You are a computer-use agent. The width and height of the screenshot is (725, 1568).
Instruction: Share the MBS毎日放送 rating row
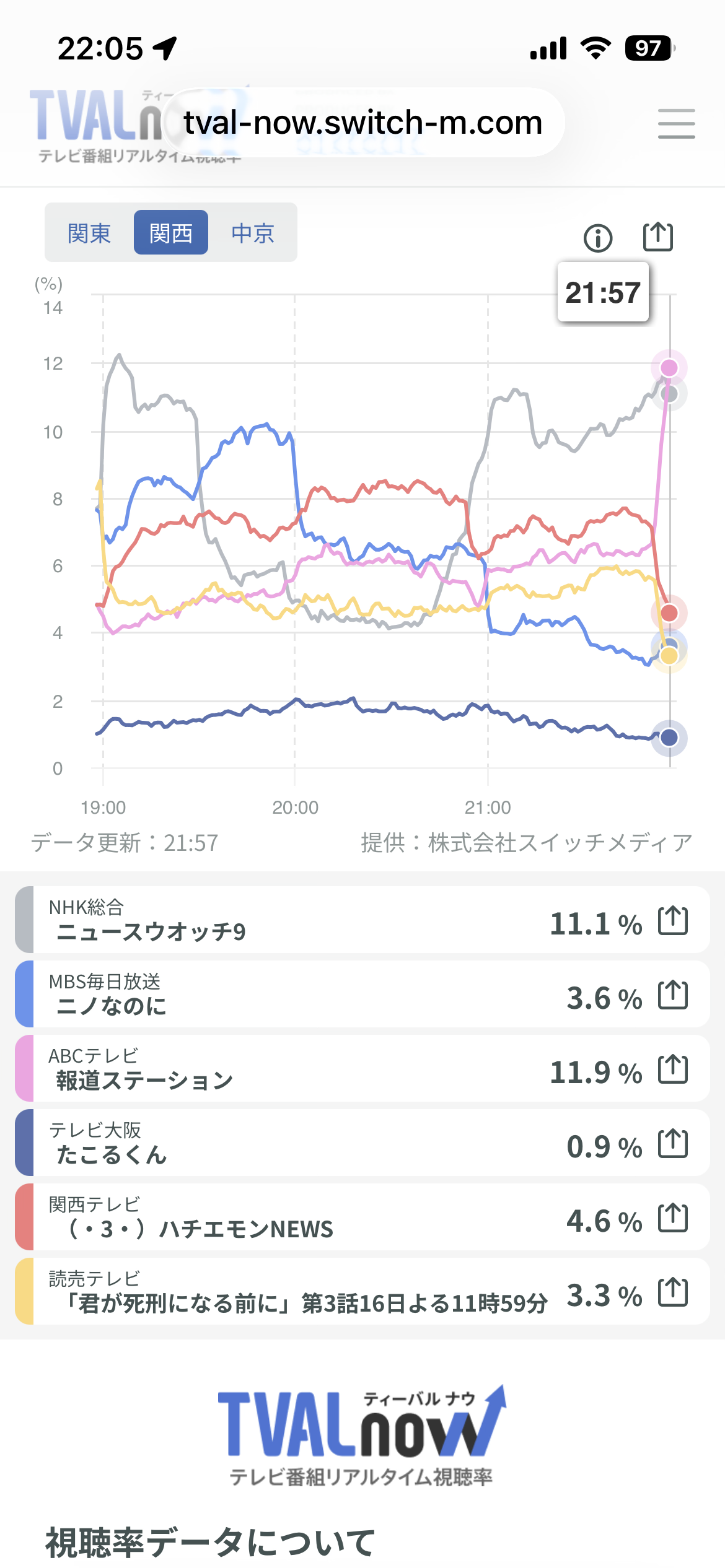coord(673,995)
